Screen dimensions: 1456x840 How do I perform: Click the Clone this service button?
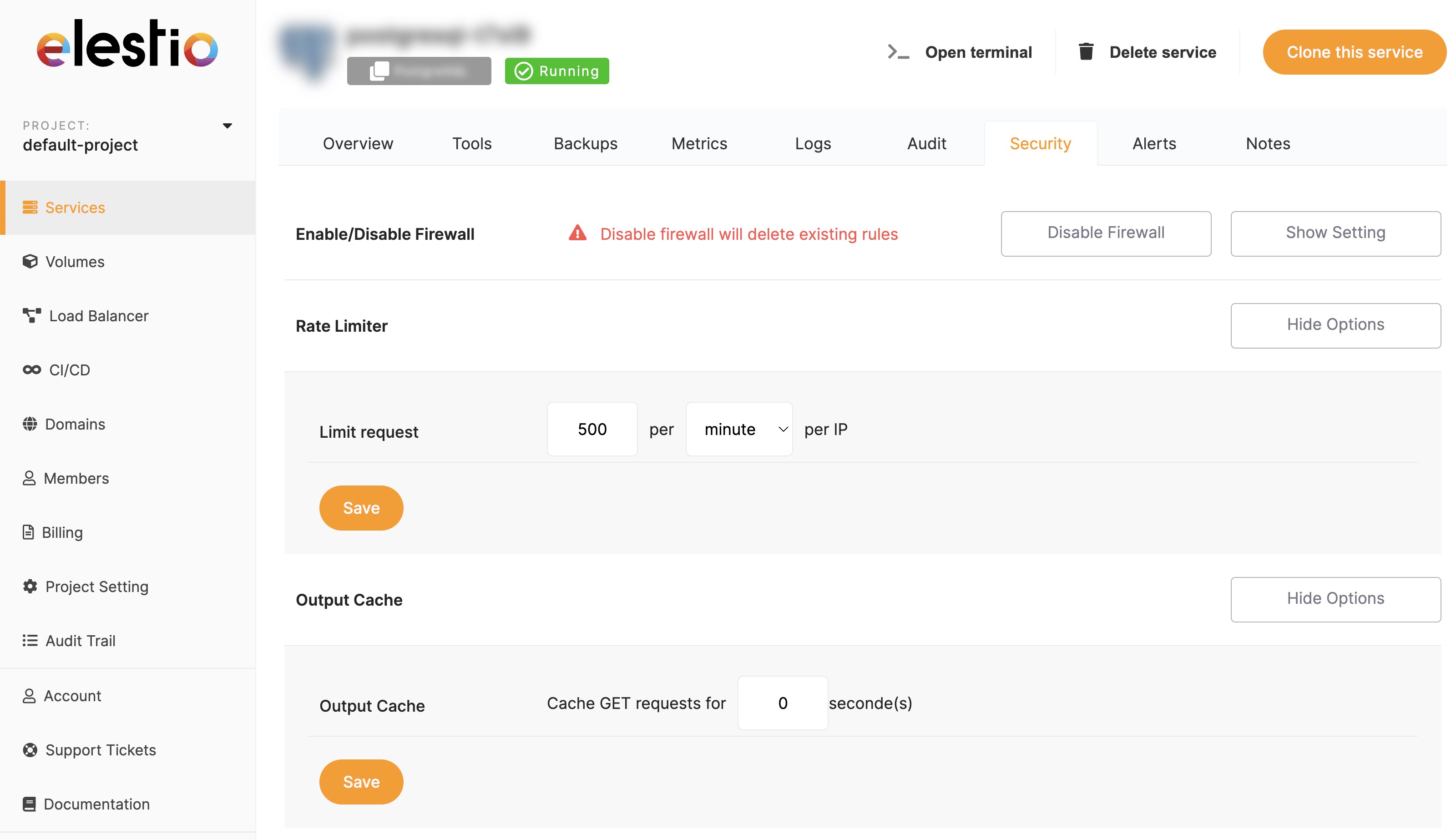click(x=1355, y=52)
